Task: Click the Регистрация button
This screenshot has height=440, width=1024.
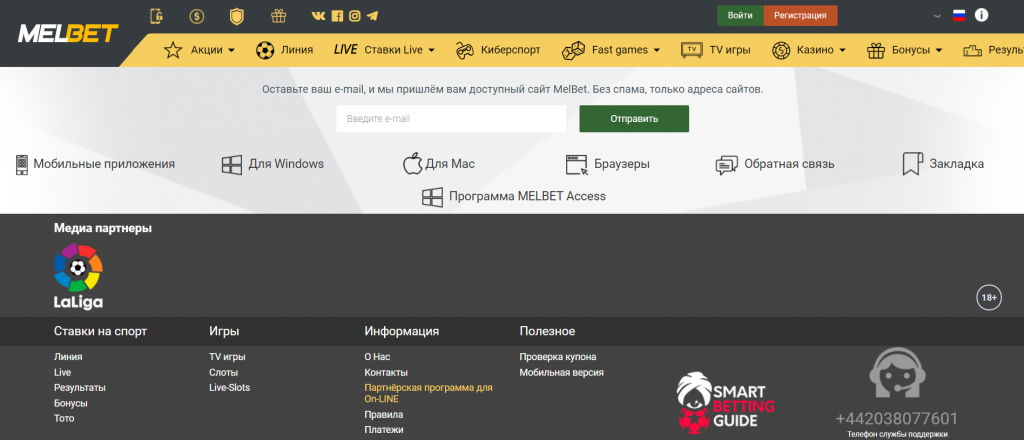Action: tap(800, 16)
